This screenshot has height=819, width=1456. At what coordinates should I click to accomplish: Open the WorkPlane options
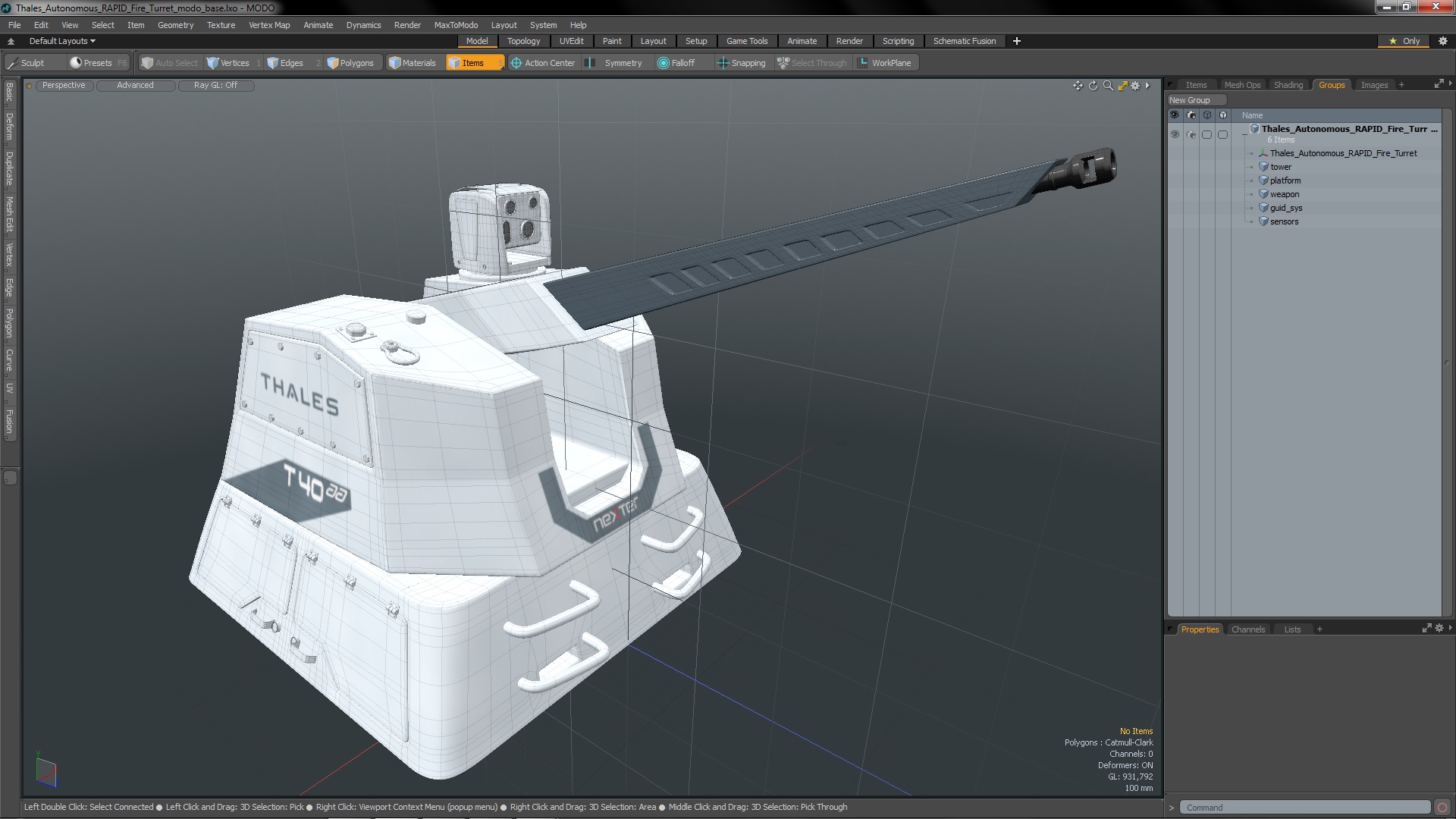tap(885, 63)
